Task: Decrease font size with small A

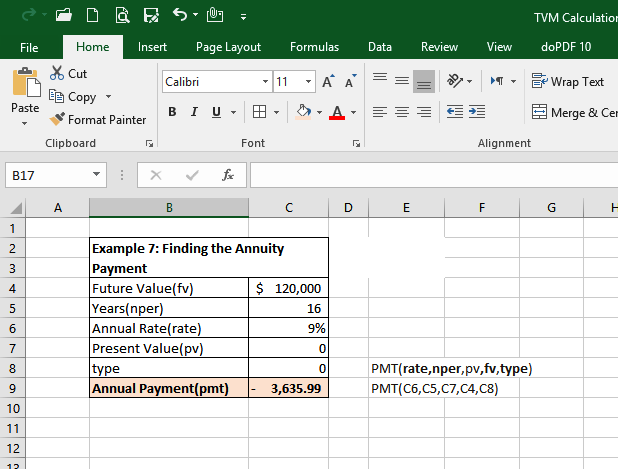Action: [350, 81]
